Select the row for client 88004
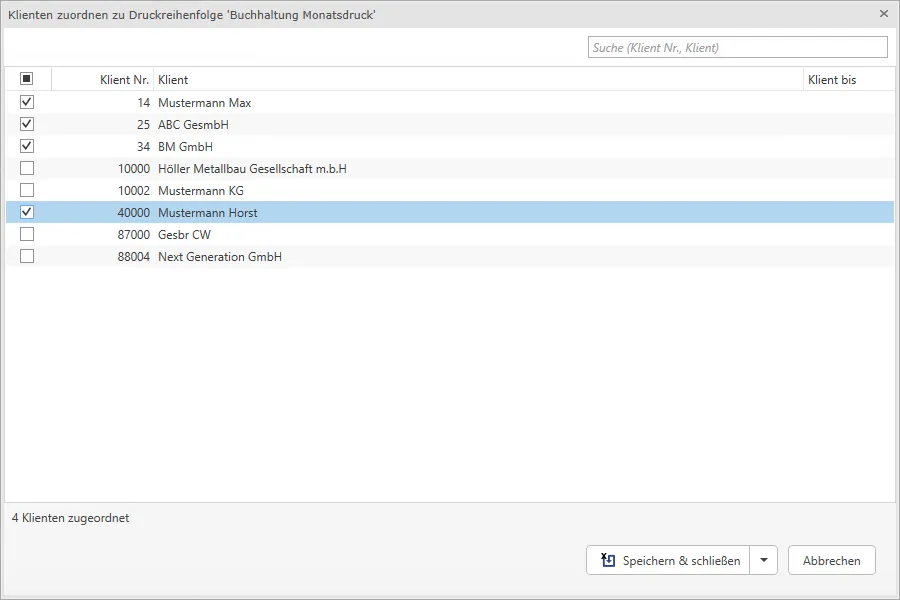This screenshot has width=900, height=600. pos(449,257)
